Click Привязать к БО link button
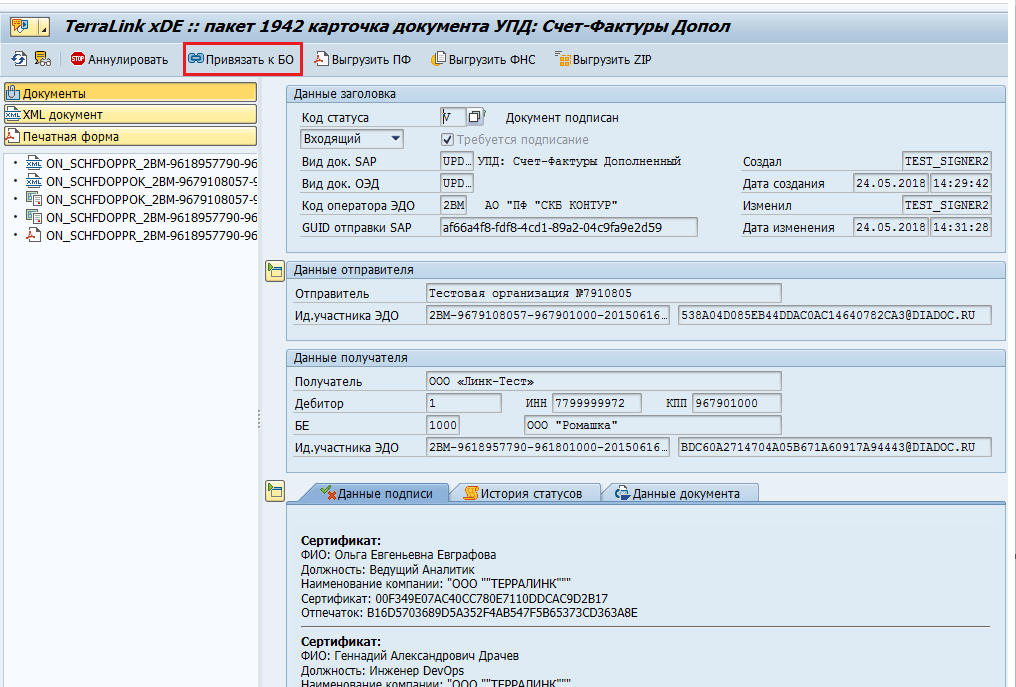This screenshot has width=1016, height=687. coord(242,60)
